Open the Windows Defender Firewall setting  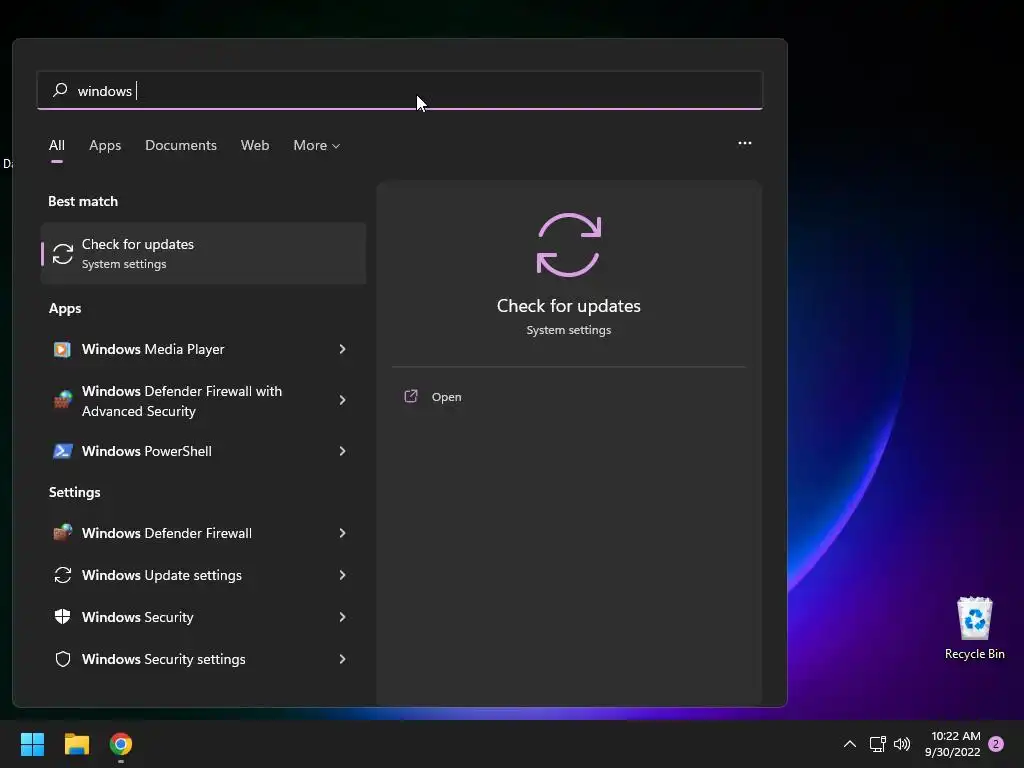click(x=203, y=533)
